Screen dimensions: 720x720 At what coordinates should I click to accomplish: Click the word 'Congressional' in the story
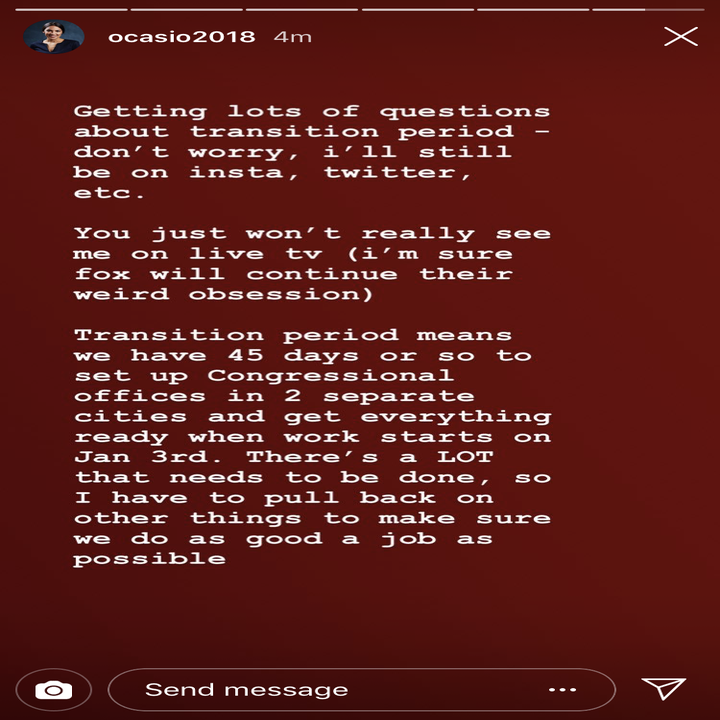pyautogui.click(x=331, y=377)
